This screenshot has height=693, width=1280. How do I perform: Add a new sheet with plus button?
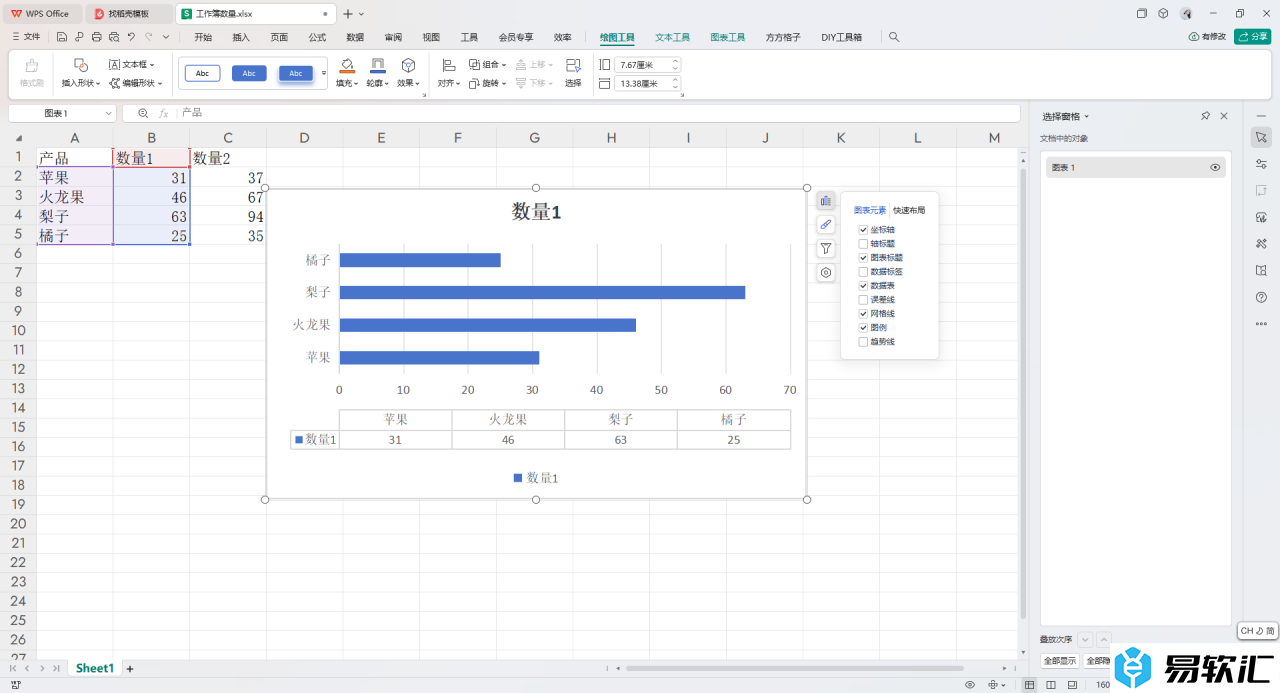[x=129, y=668]
